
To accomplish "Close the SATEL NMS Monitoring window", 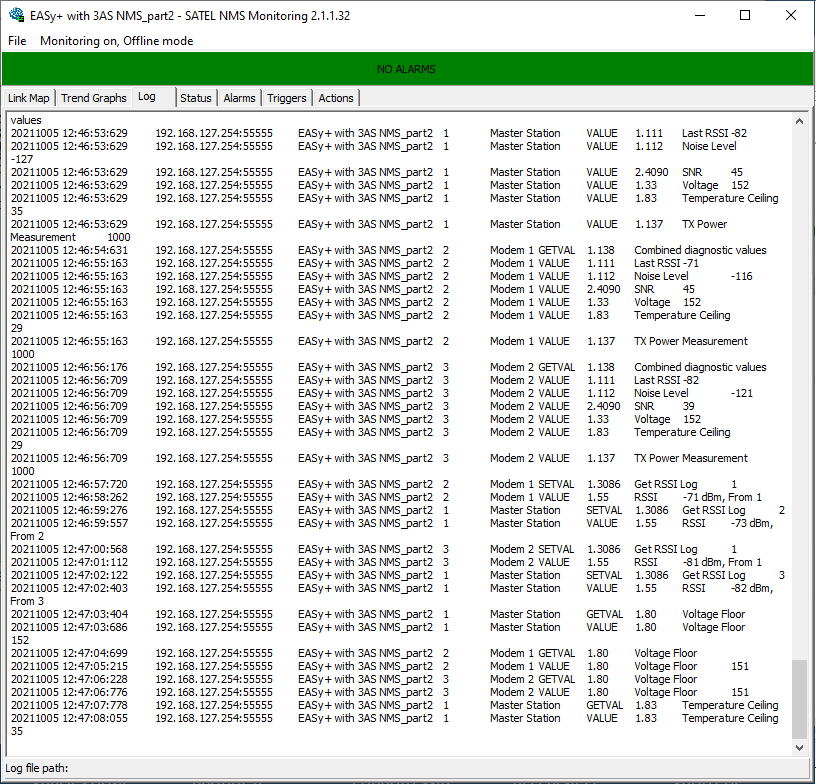I will (791, 16).
